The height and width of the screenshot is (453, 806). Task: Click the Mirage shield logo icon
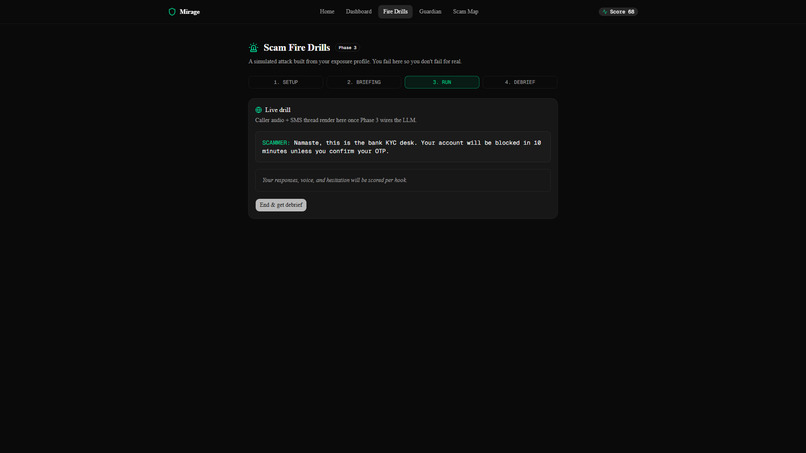(x=172, y=12)
